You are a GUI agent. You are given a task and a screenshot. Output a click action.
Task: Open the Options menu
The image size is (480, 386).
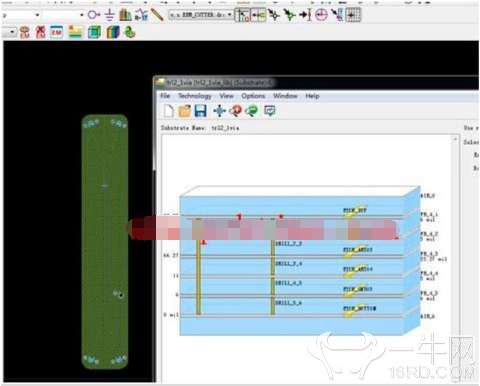pos(253,96)
